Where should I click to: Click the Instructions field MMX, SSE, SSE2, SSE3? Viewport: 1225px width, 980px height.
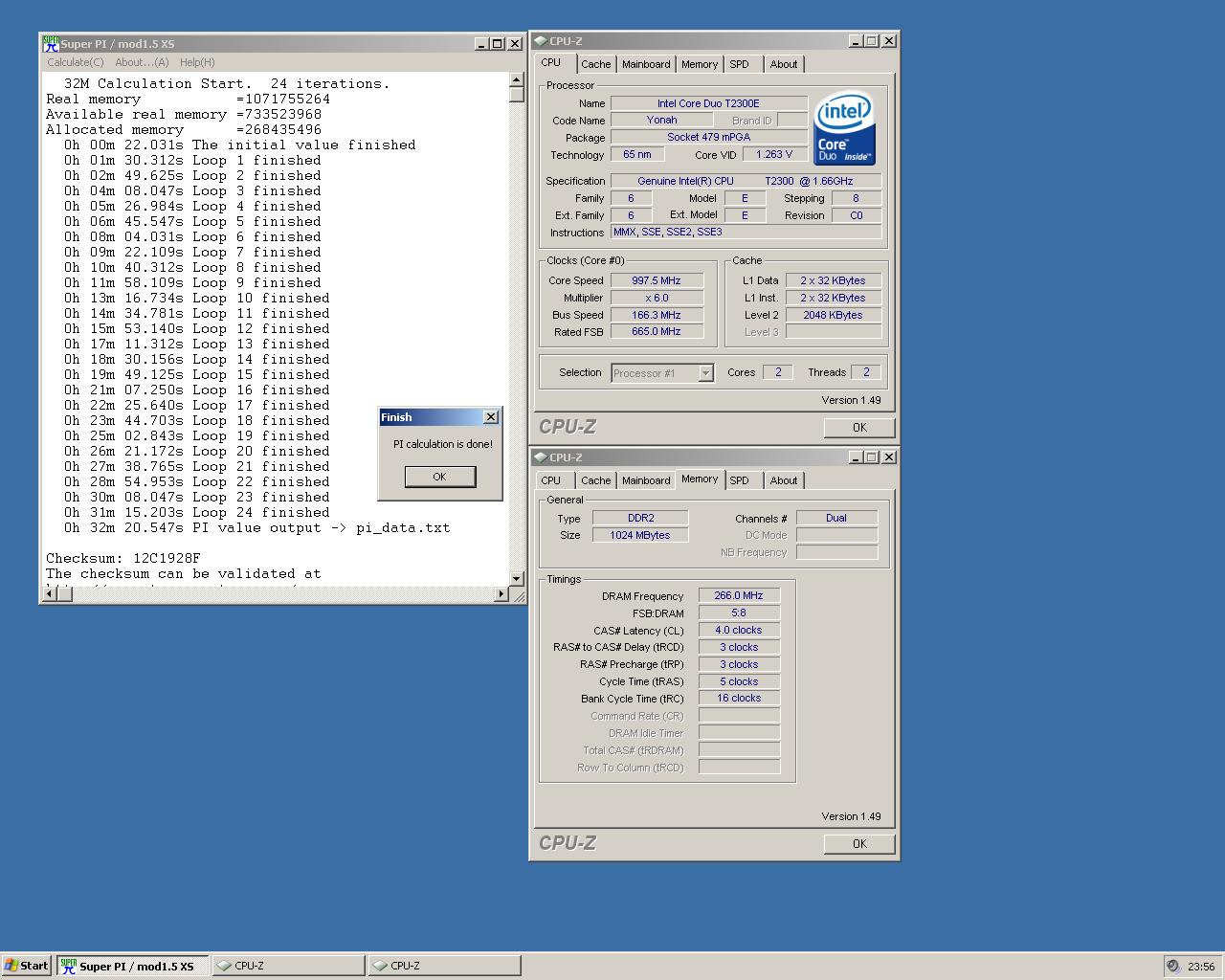tap(746, 232)
